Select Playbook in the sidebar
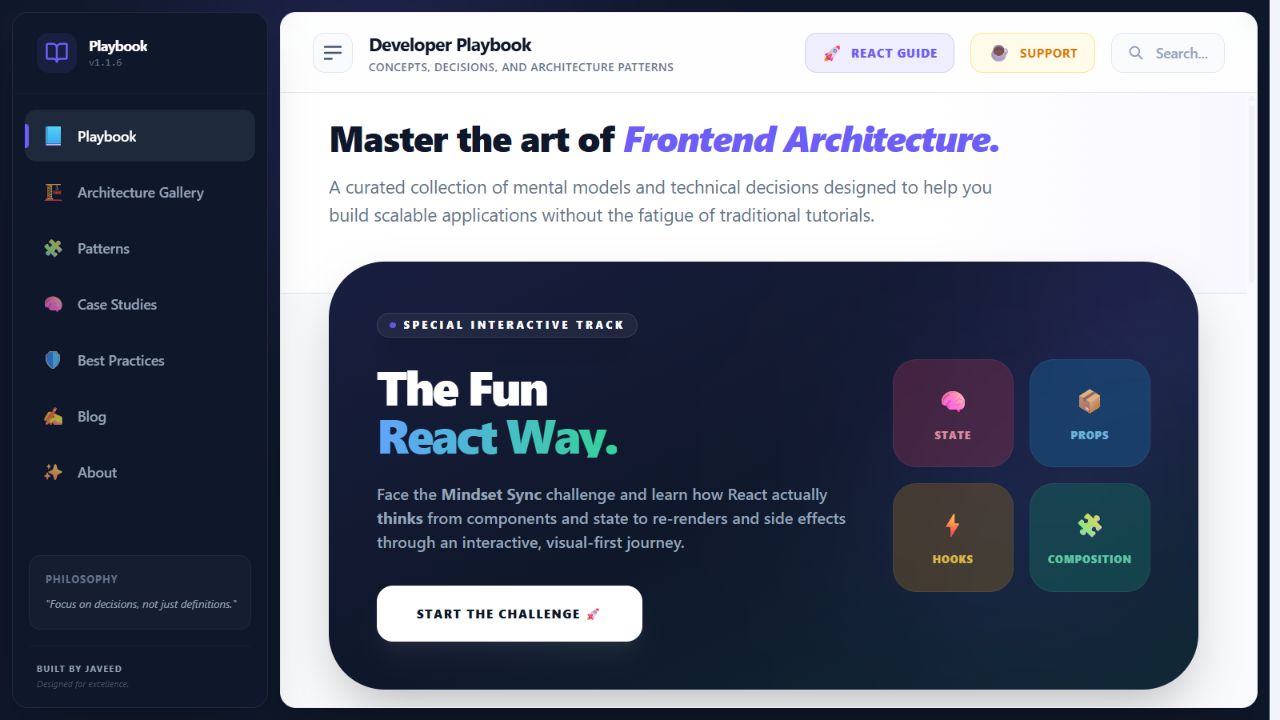This screenshot has width=1280, height=720. tap(140, 136)
